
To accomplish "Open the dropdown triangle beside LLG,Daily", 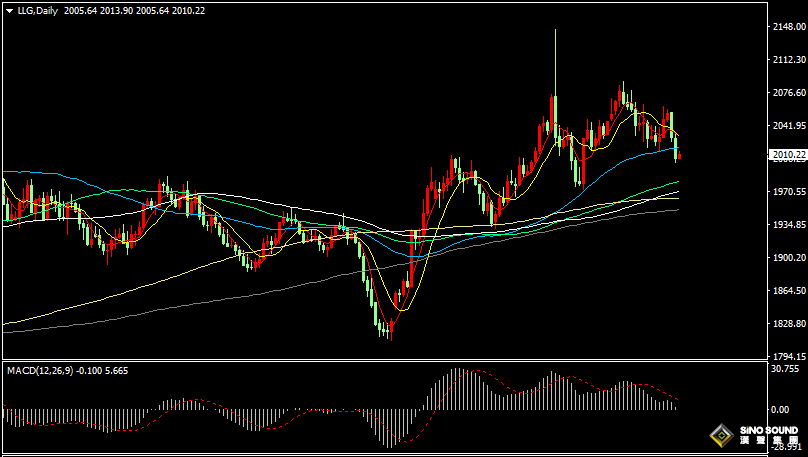I will pyautogui.click(x=9, y=10).
